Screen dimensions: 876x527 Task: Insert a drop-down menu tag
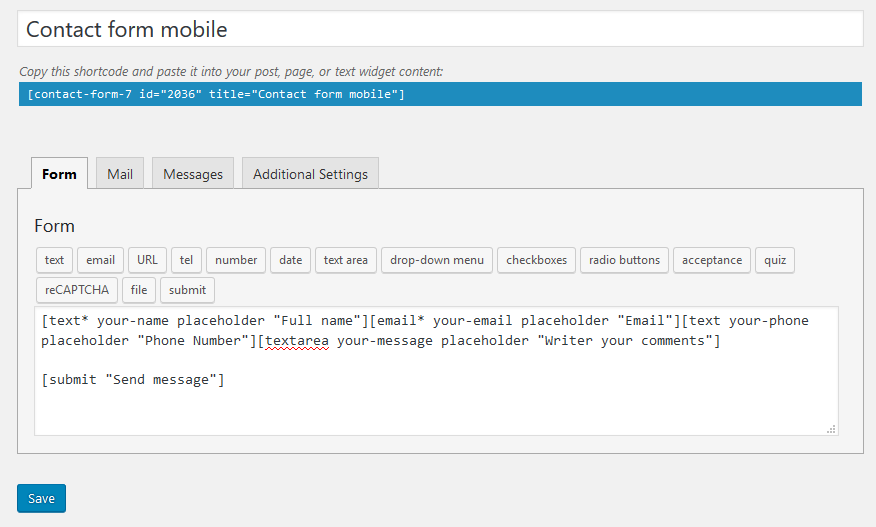click(x=437, y=260)
